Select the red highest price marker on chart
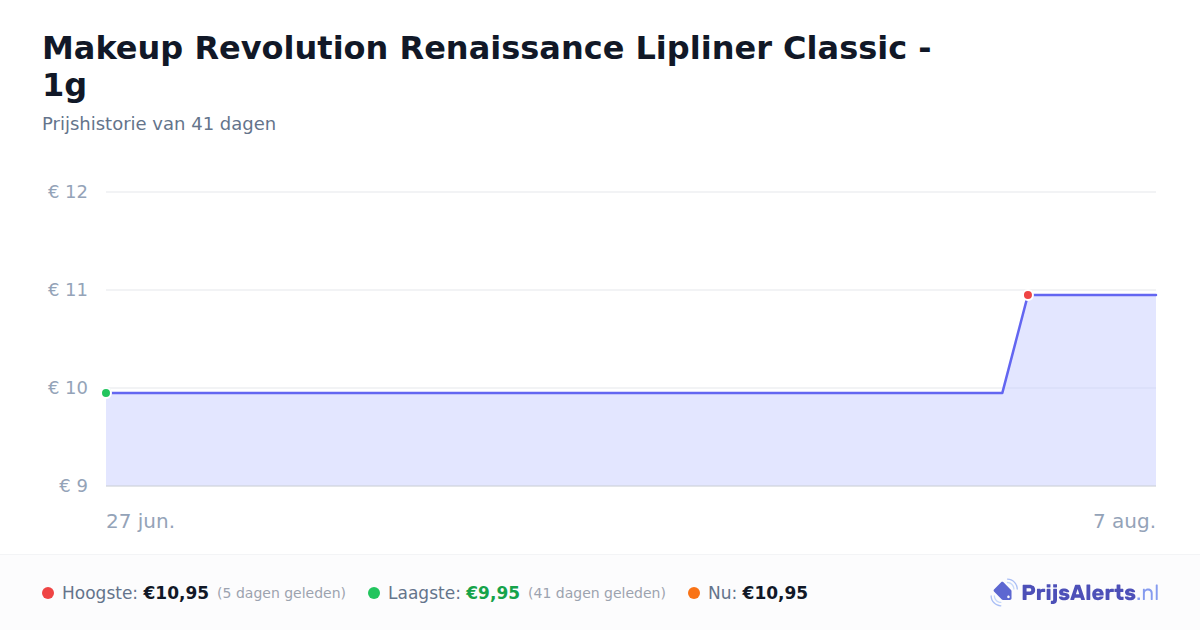The height and width of the screenshot is (630, 1200). tap(1028, 295)
